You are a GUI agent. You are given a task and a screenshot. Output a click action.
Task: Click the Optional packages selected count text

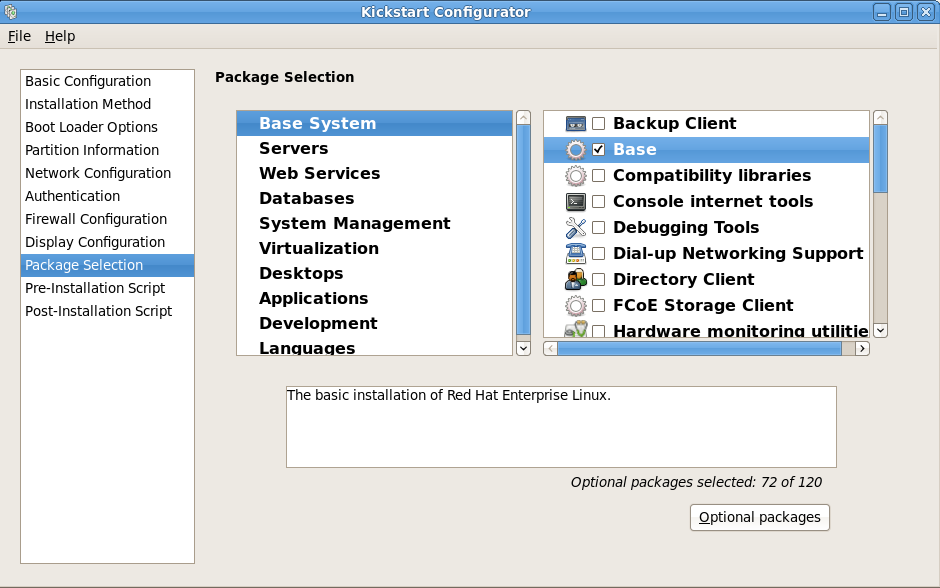(696, 482)
